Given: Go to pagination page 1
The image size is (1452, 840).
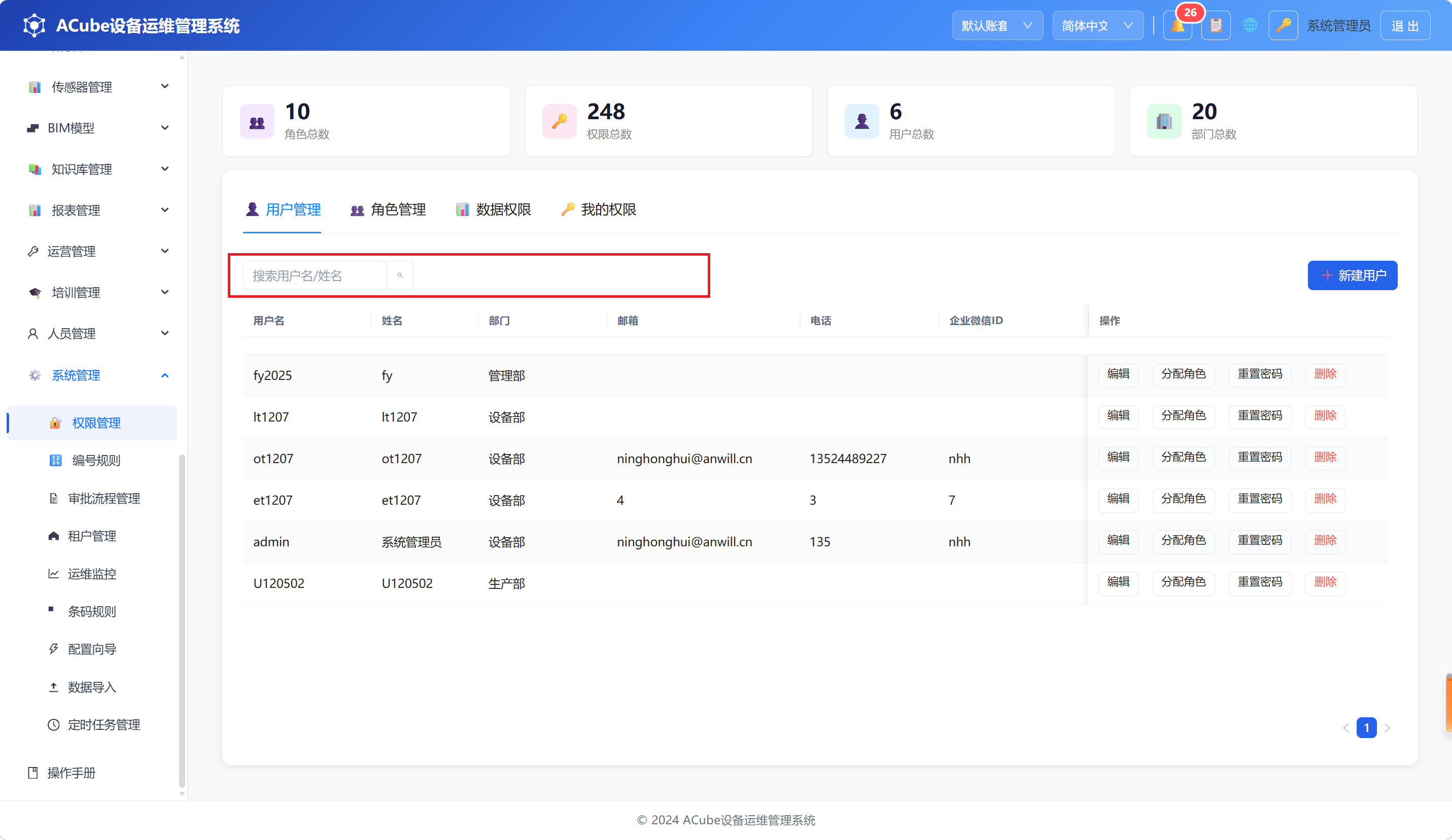Looking at the screenshot, I should pos(1366,728).
